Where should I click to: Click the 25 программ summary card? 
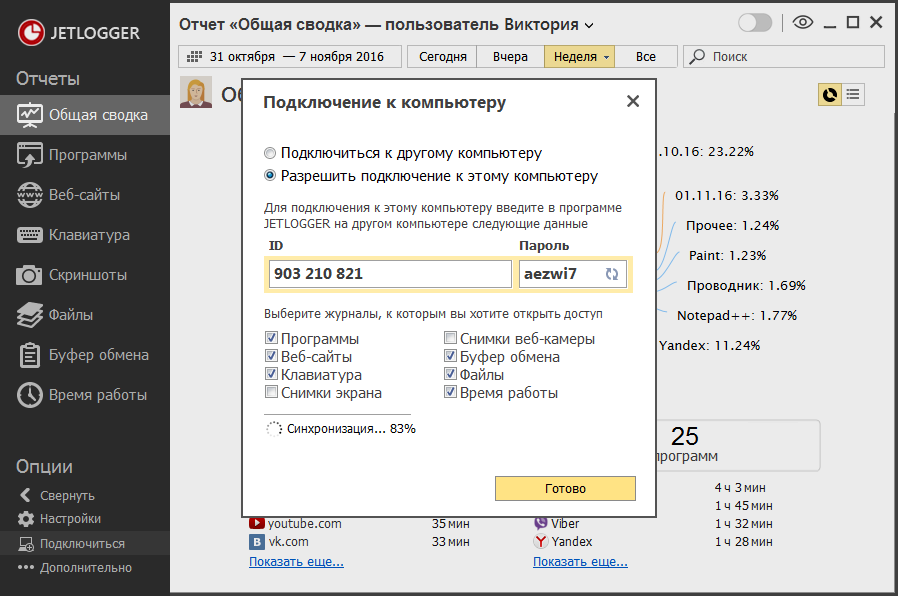click(x=738, y=445)
